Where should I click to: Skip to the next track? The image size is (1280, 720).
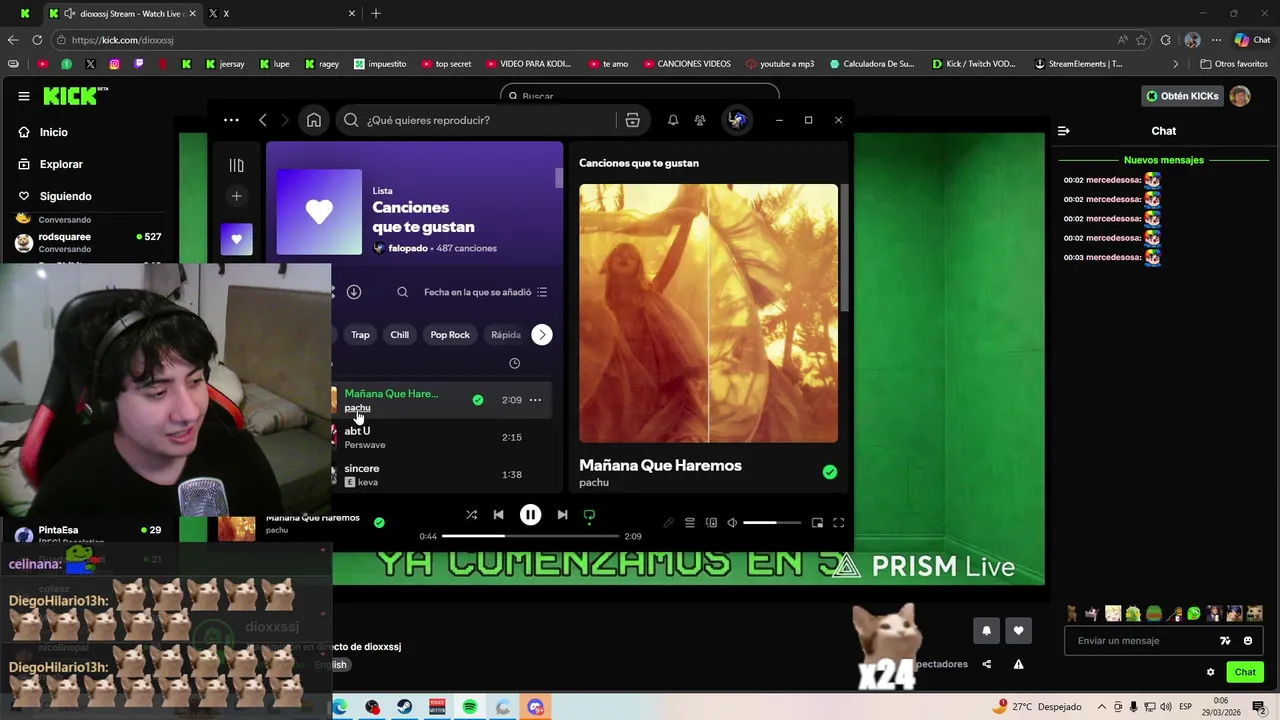[562, 515]
